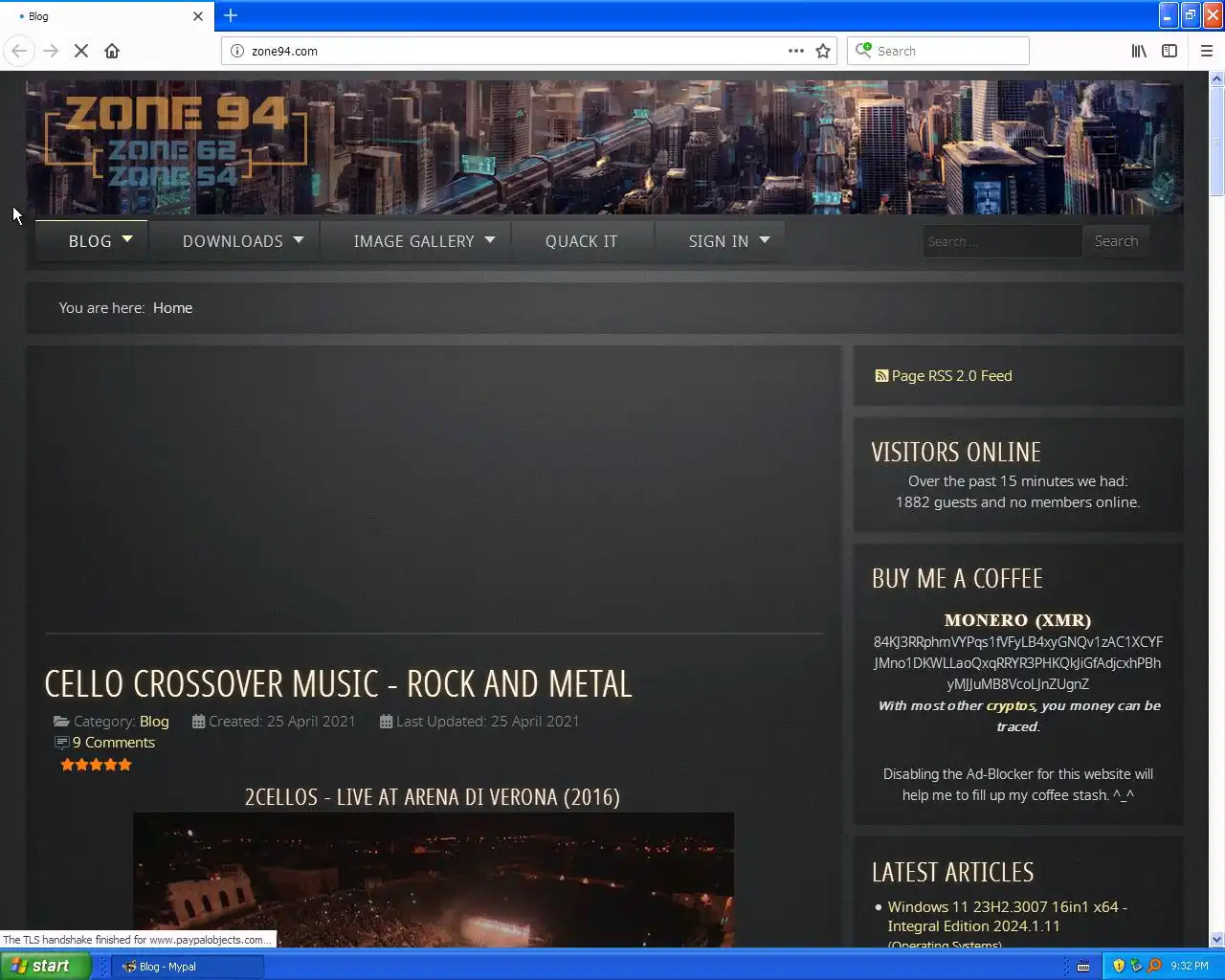
Task: Open the DOWNLOADS navigation item
Action: pos(233,241)
